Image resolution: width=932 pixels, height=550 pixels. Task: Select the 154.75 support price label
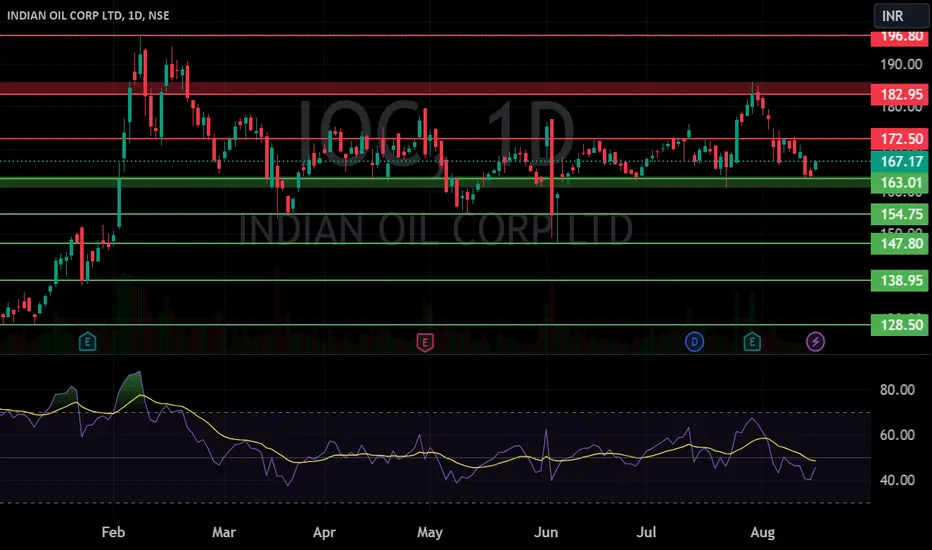pyautogui.click(x=900, y=214)
